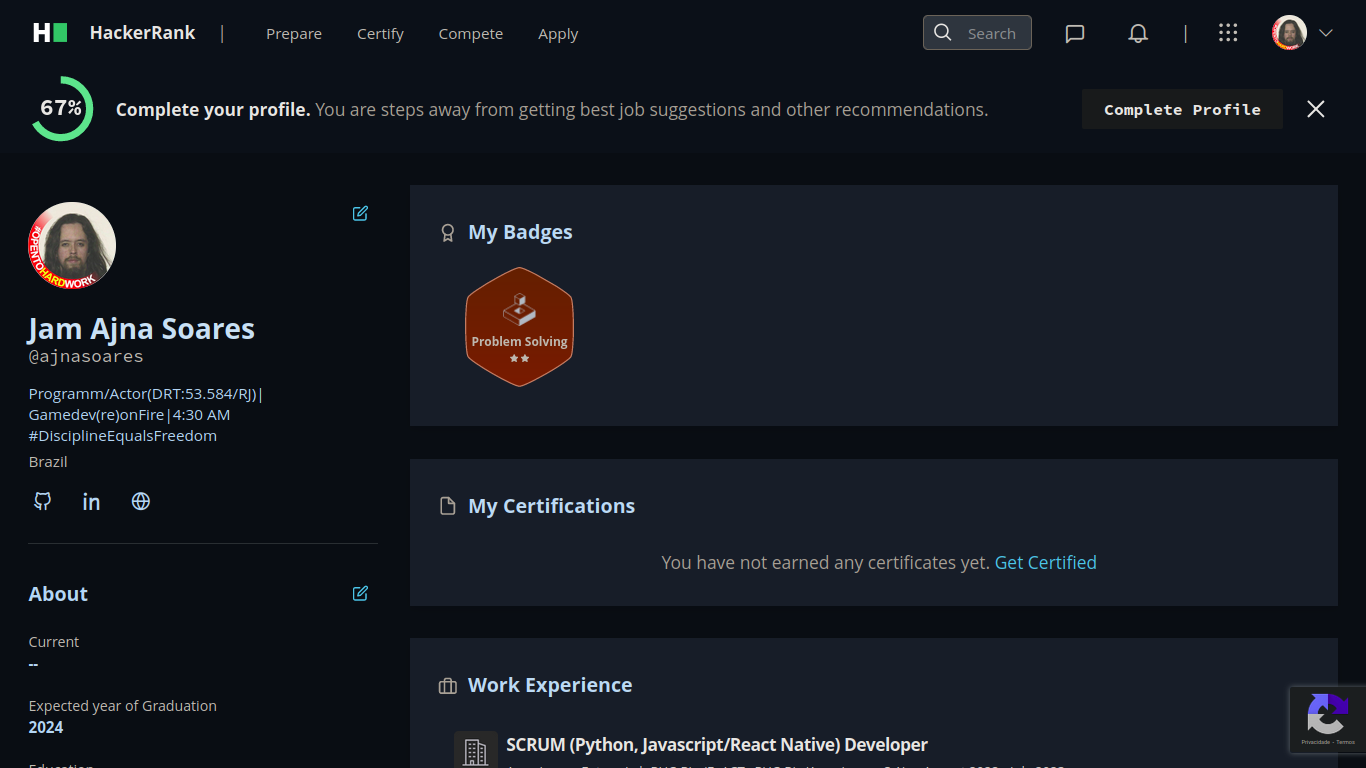Follow the Get Certified link
The width and height of the screenshot is (1366, 768).
pos(1045,562)
